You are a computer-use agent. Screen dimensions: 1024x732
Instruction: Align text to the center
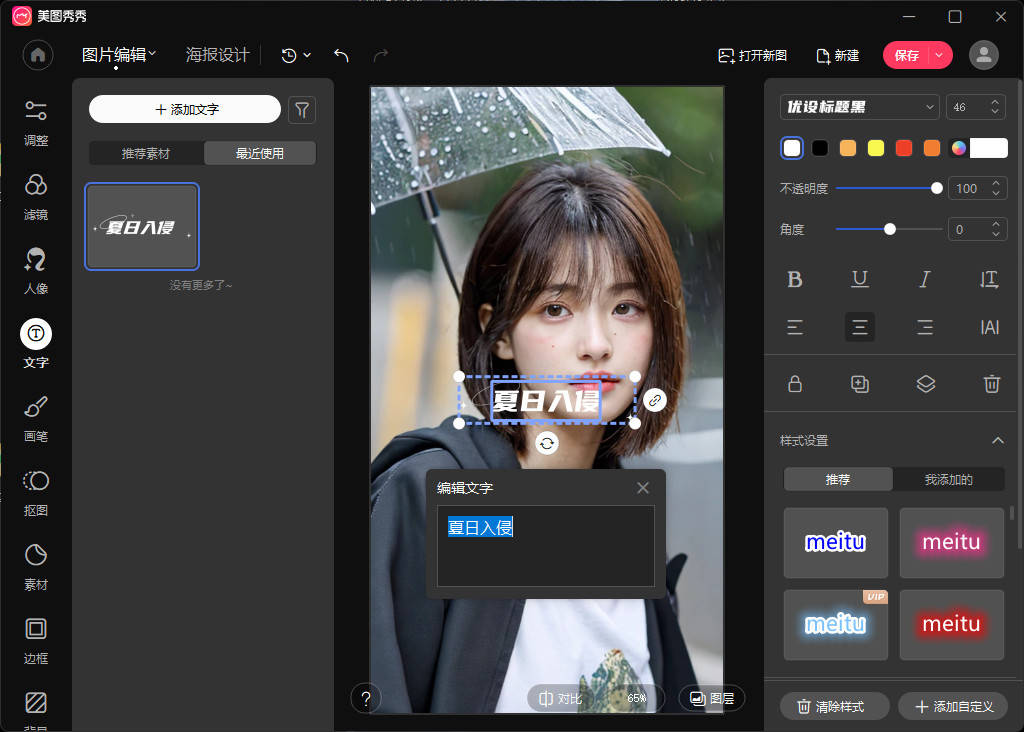[x=859, y=327]
